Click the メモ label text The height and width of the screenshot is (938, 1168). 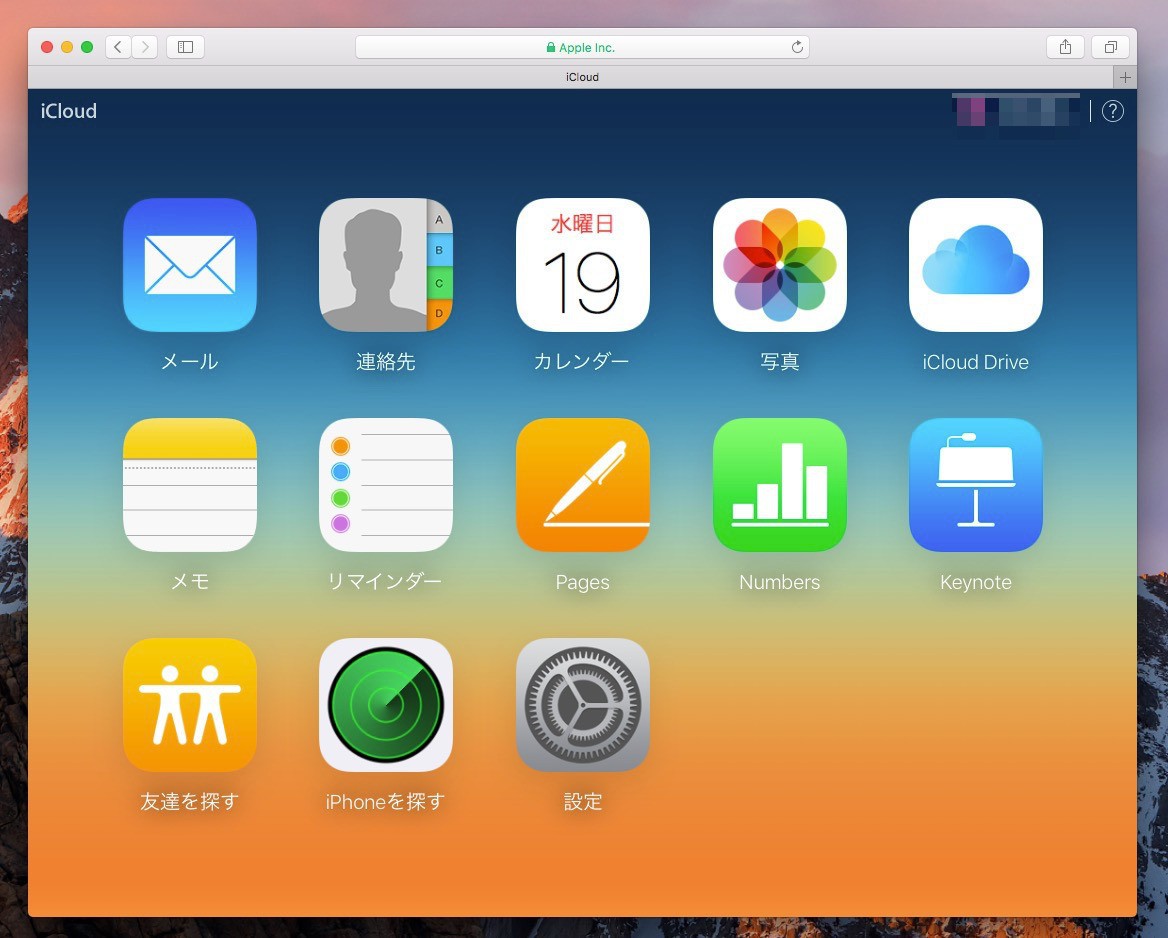(190, 581)
